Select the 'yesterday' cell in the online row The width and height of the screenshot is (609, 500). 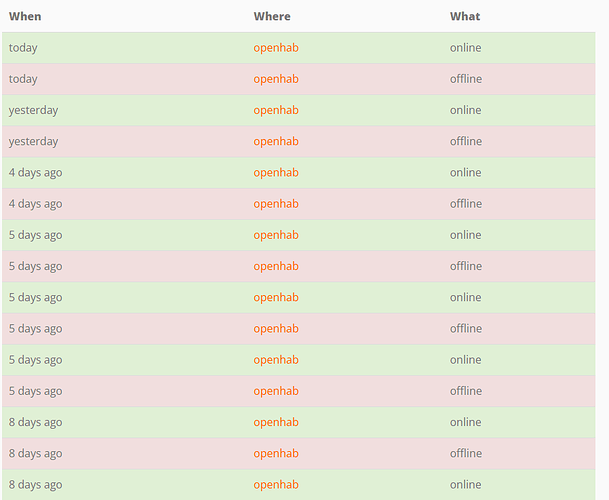tap(33, 111)
